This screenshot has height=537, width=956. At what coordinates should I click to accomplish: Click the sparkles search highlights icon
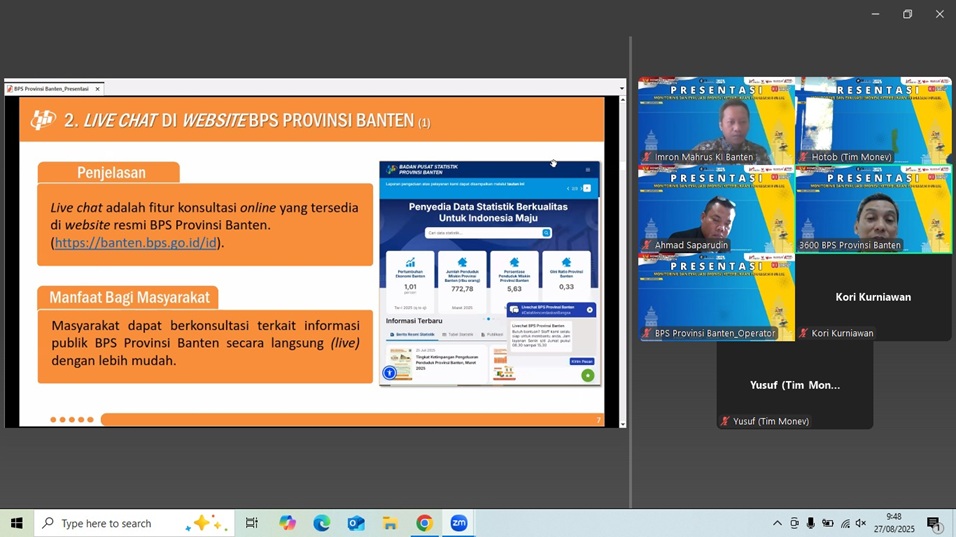tap(206, 523)
